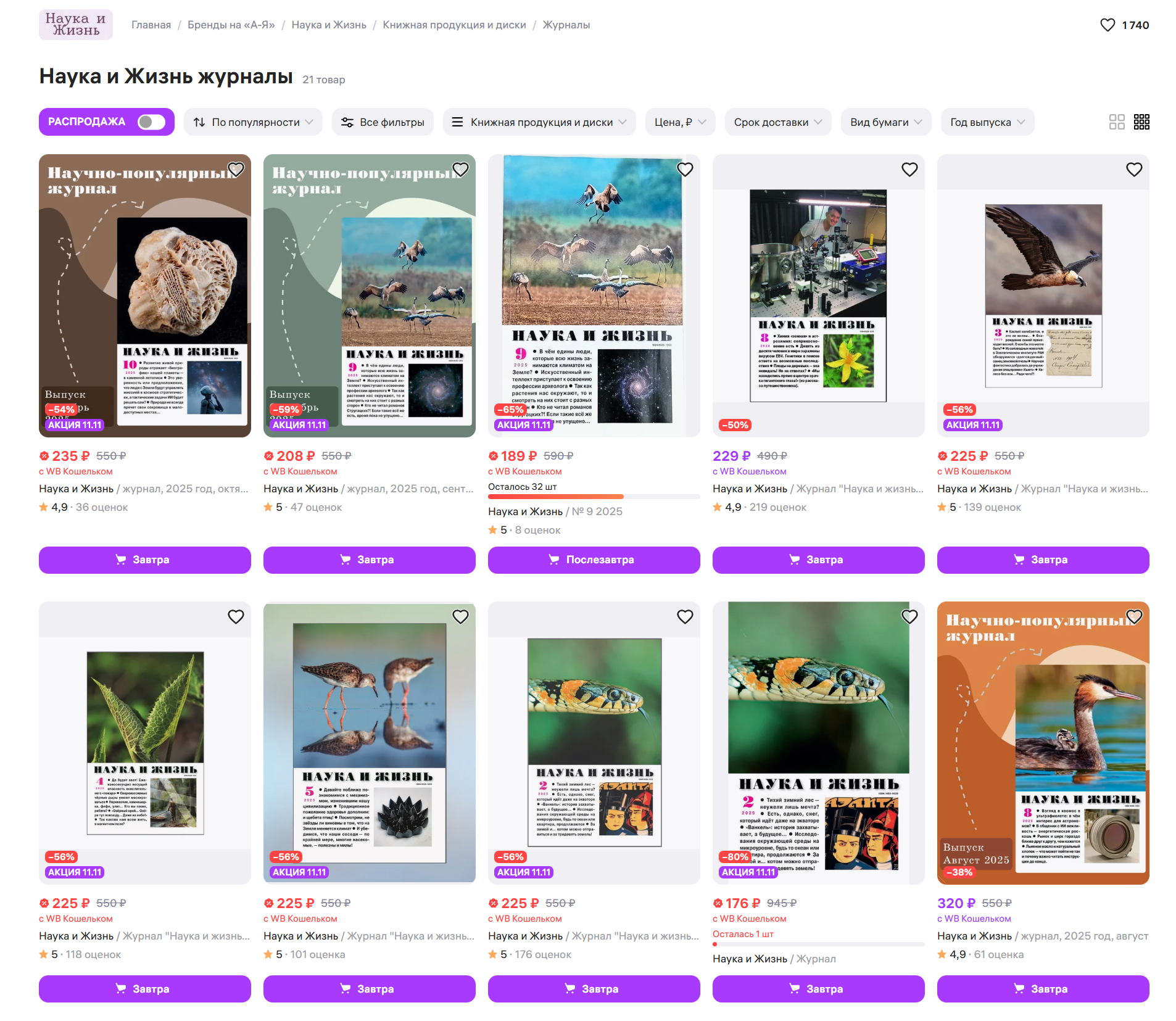Toggle favorite on the 176 ₽ snake cover magazine

pyautogui.click(x=909, y=616)
